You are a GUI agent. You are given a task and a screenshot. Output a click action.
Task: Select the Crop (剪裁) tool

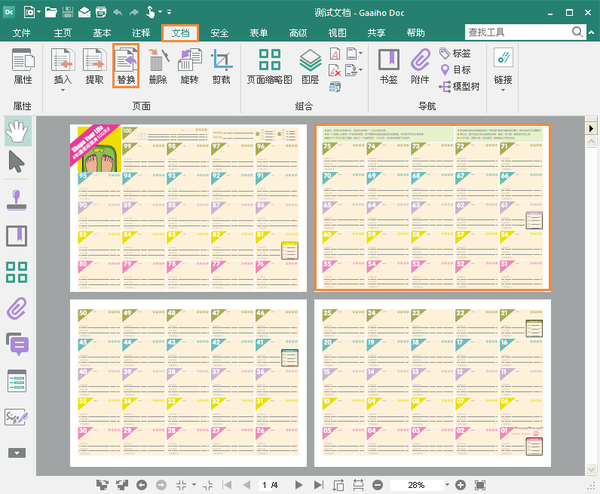221,66
